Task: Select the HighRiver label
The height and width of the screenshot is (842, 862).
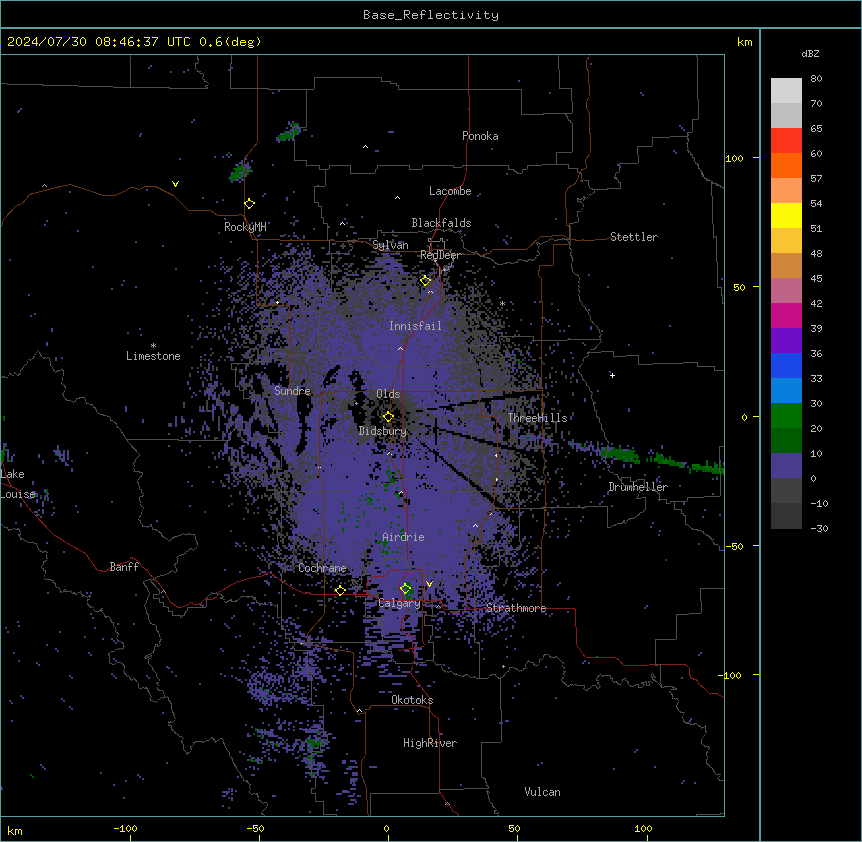Action: tap(430, 743)
